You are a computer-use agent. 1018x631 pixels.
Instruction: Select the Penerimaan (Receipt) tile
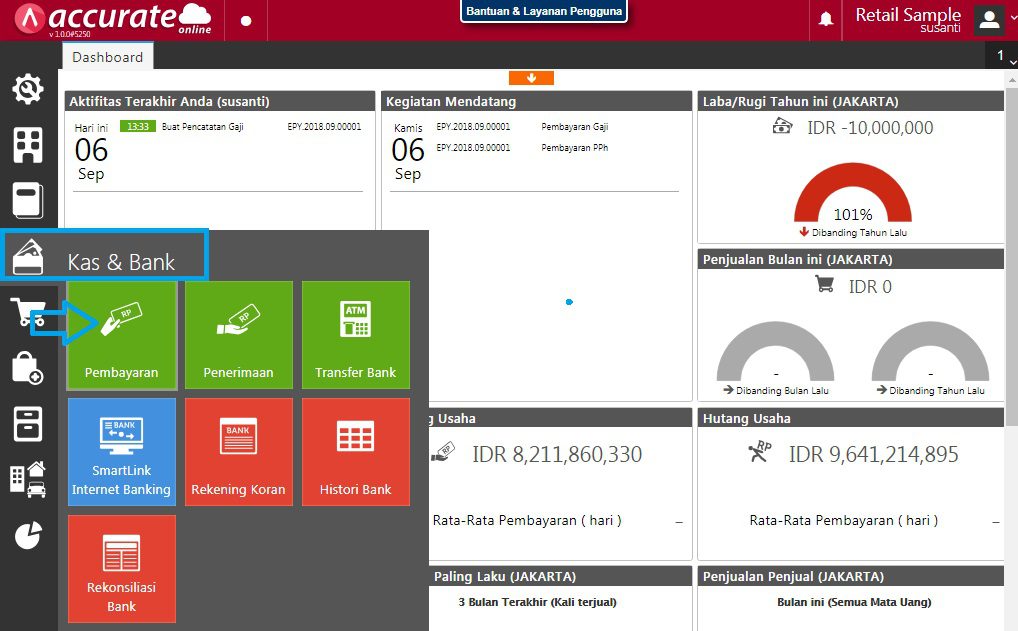pos(238,335)
